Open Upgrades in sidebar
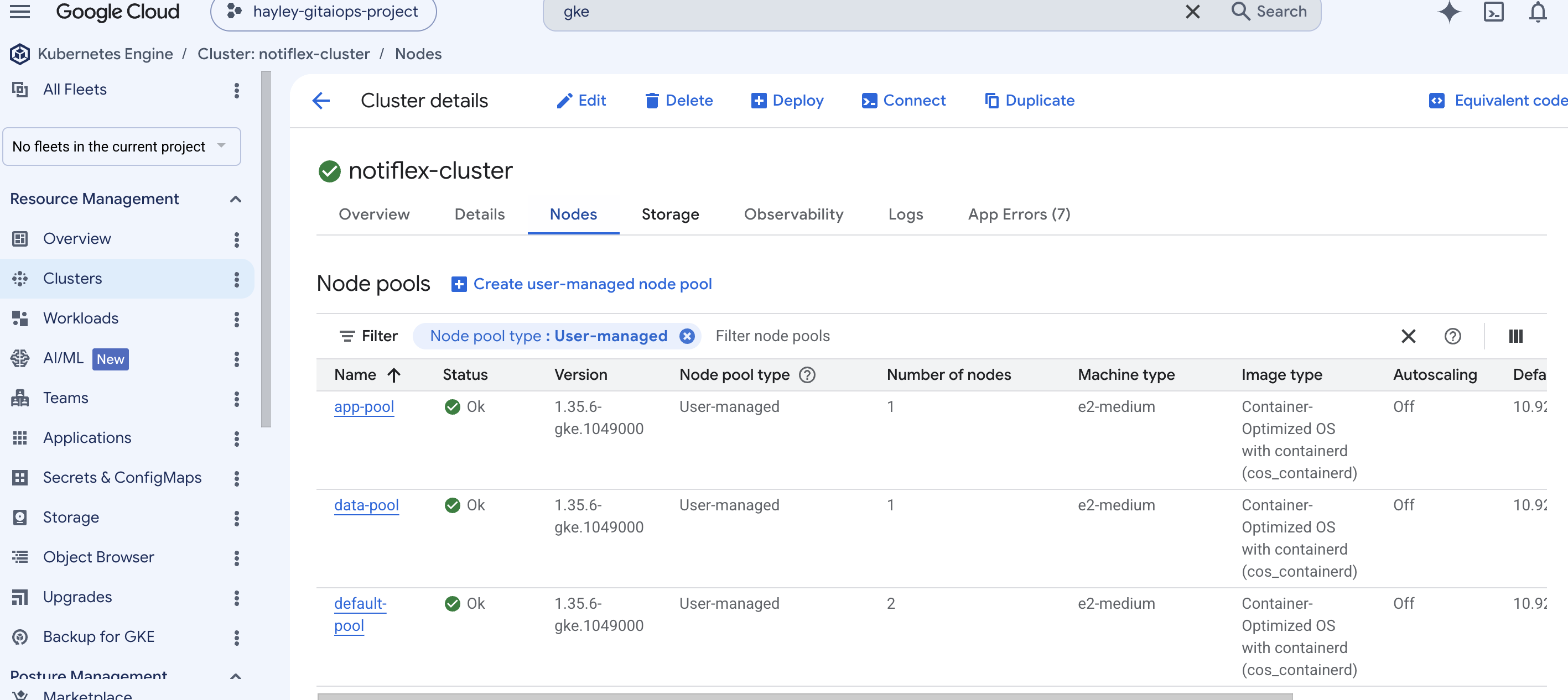Image resolution: width=1568 pixels, height=700 pixels. click(x=77, y=597)
